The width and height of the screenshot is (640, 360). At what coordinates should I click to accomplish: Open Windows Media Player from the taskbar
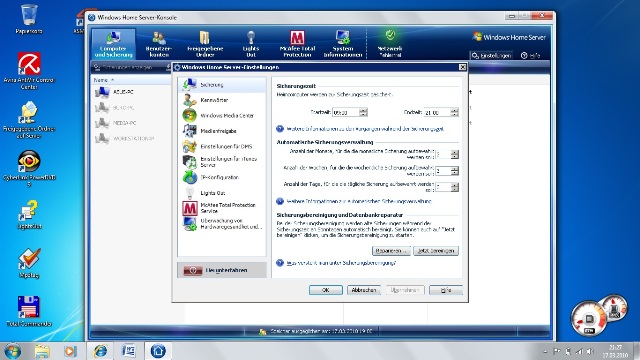click(70, 351)
